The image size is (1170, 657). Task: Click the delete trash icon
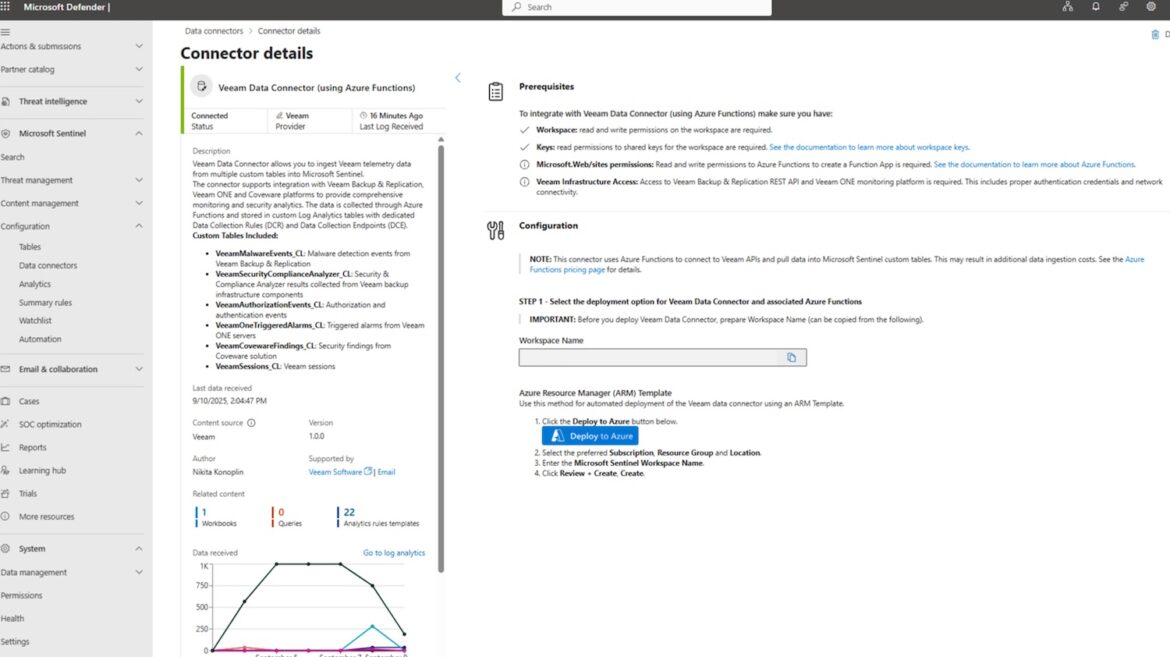coord(1155,35)
